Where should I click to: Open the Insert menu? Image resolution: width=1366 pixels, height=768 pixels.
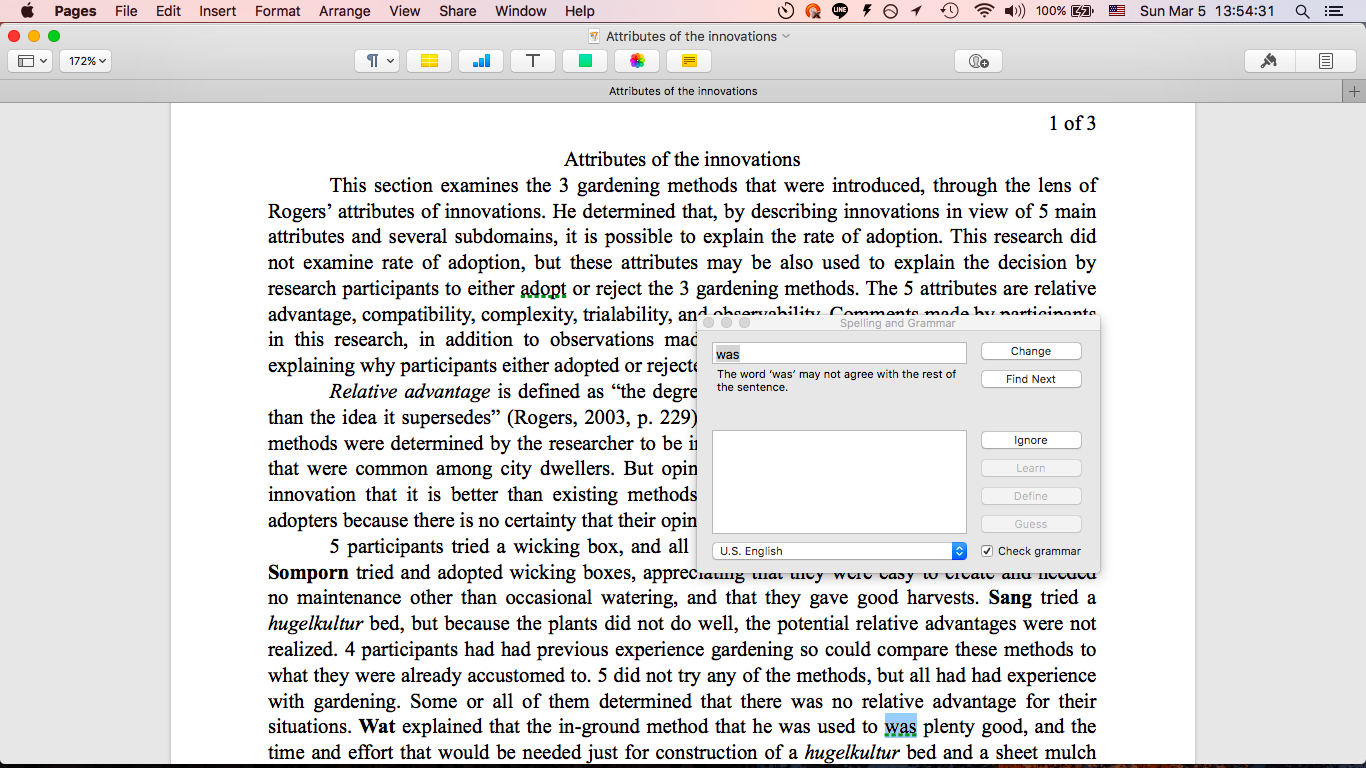pos(218,11)
